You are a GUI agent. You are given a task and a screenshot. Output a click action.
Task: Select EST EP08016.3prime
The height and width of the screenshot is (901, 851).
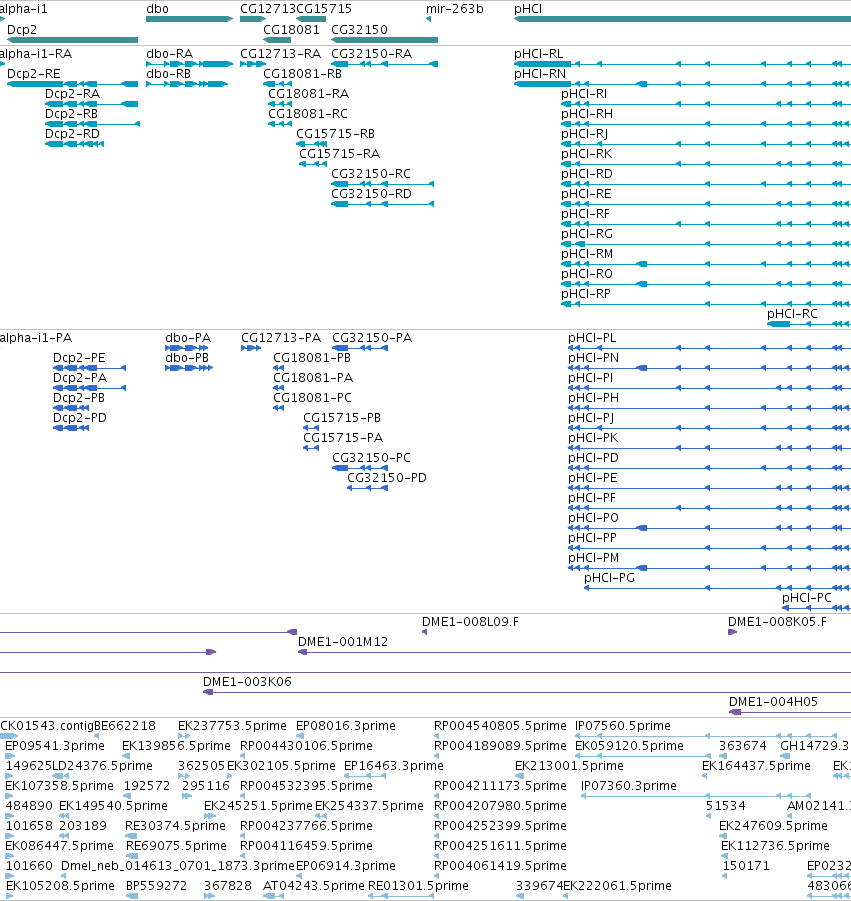[x=345, y=726]
